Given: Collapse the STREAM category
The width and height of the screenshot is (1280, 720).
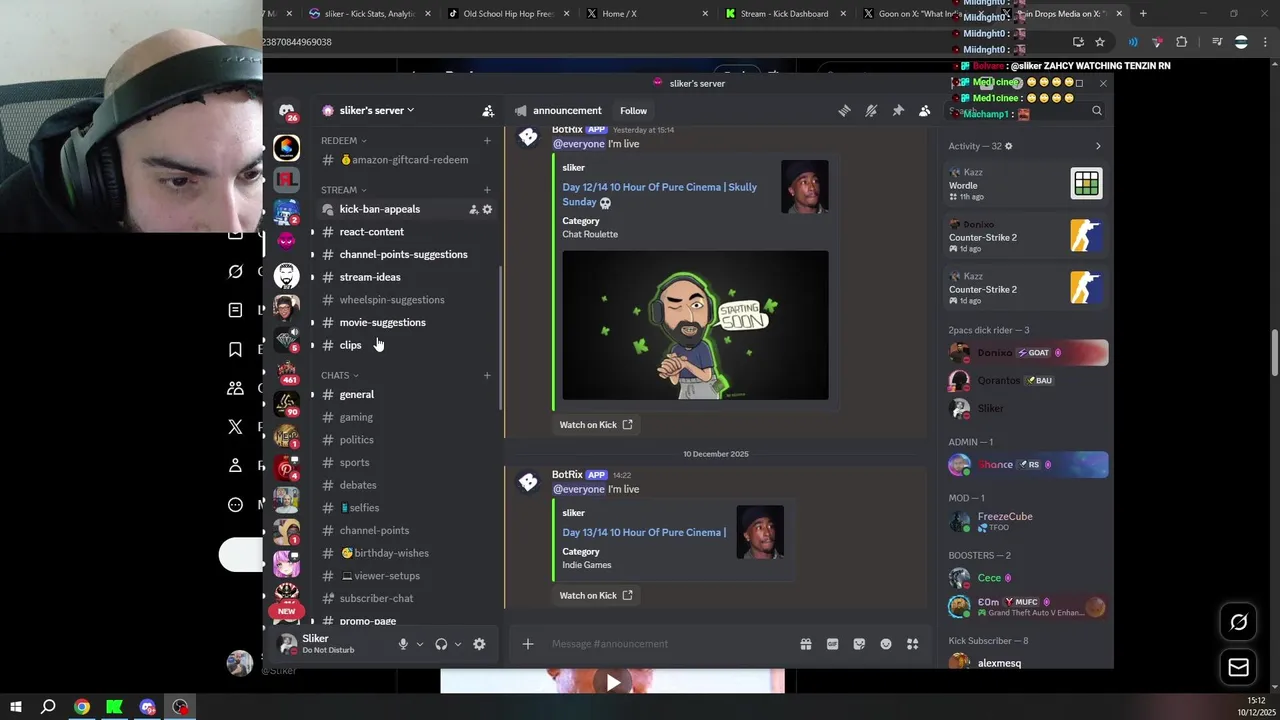Looking at the screenshot, I should click(x=344, y=190).
